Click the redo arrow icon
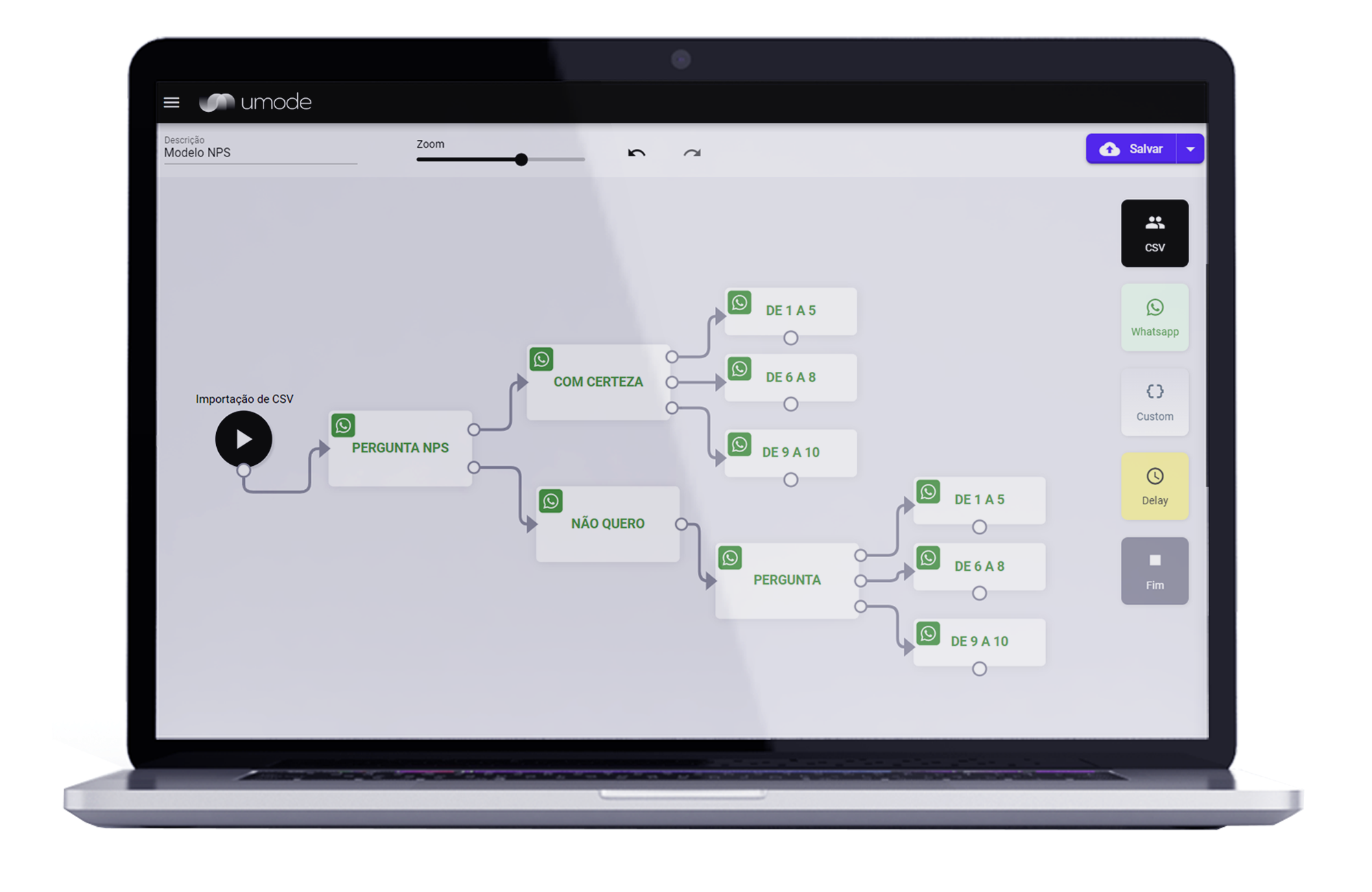Screen dimensions: 1372x892 click(x=692, y=152)
